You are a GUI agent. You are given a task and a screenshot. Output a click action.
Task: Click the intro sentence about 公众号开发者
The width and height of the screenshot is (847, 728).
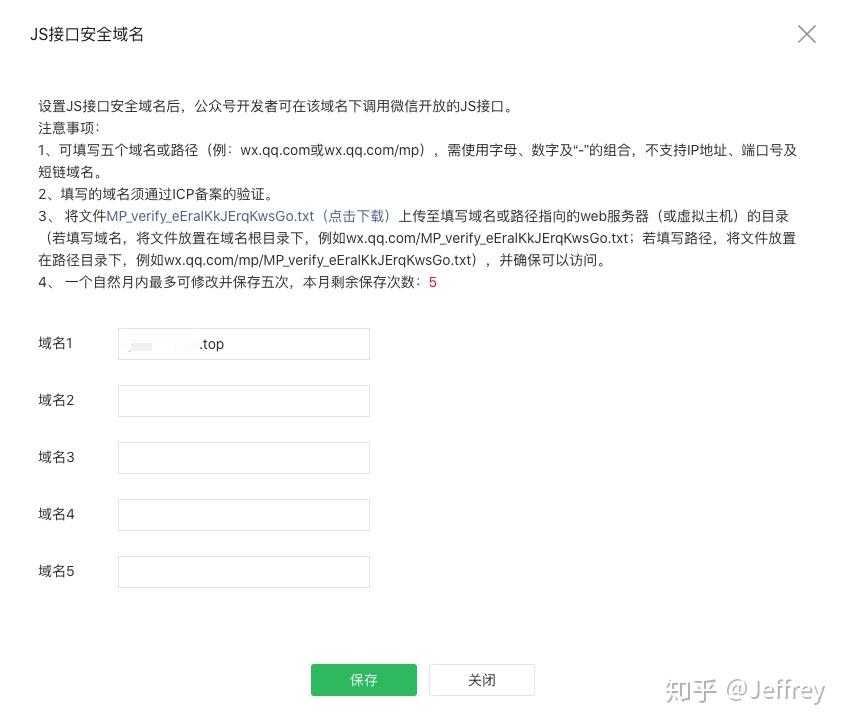[x=275, y=106]
